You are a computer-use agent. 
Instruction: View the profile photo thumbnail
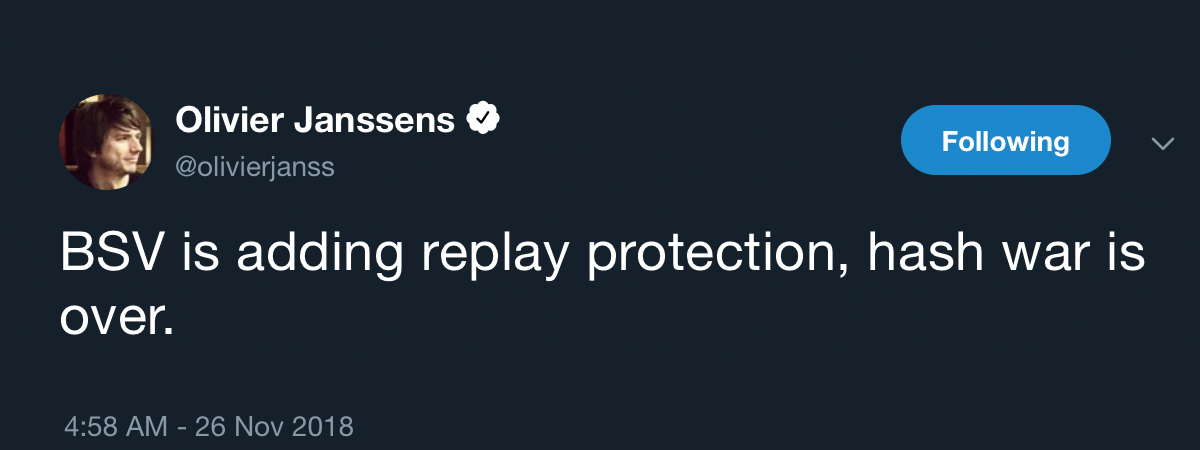tap(105, 142)
